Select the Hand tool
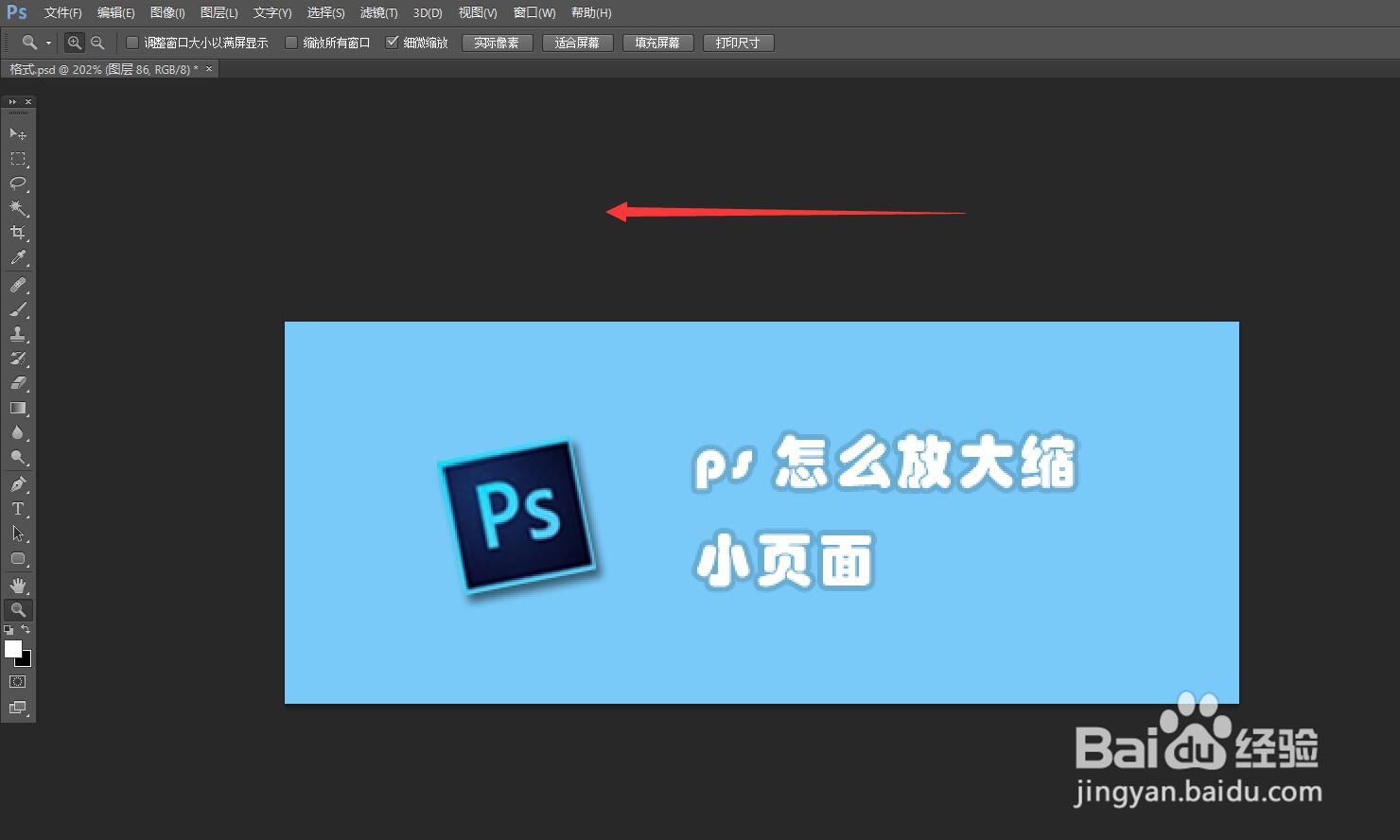This screenshot has height=840, width=1400. 18,584
